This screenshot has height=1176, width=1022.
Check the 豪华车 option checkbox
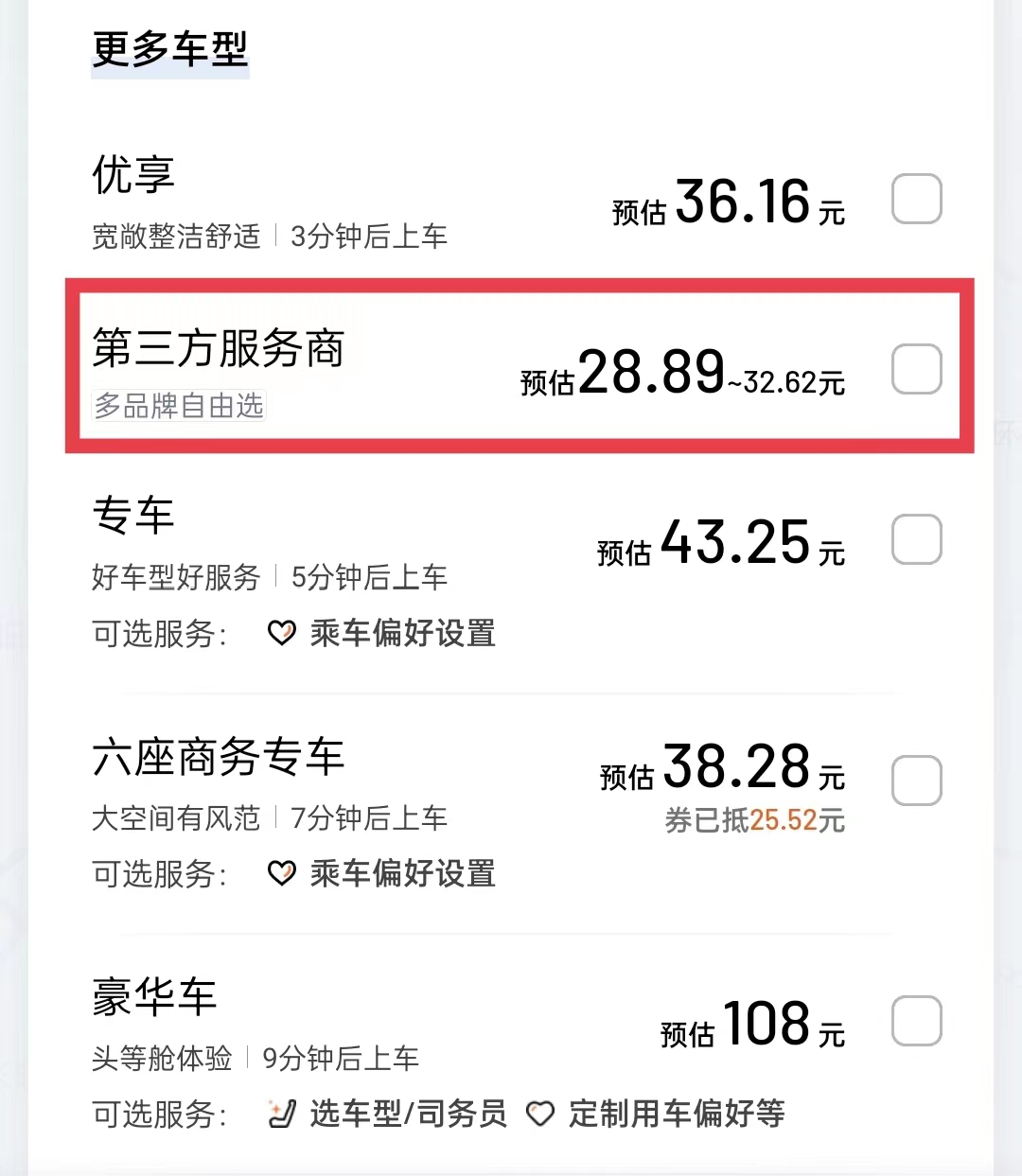point(916,1022)
